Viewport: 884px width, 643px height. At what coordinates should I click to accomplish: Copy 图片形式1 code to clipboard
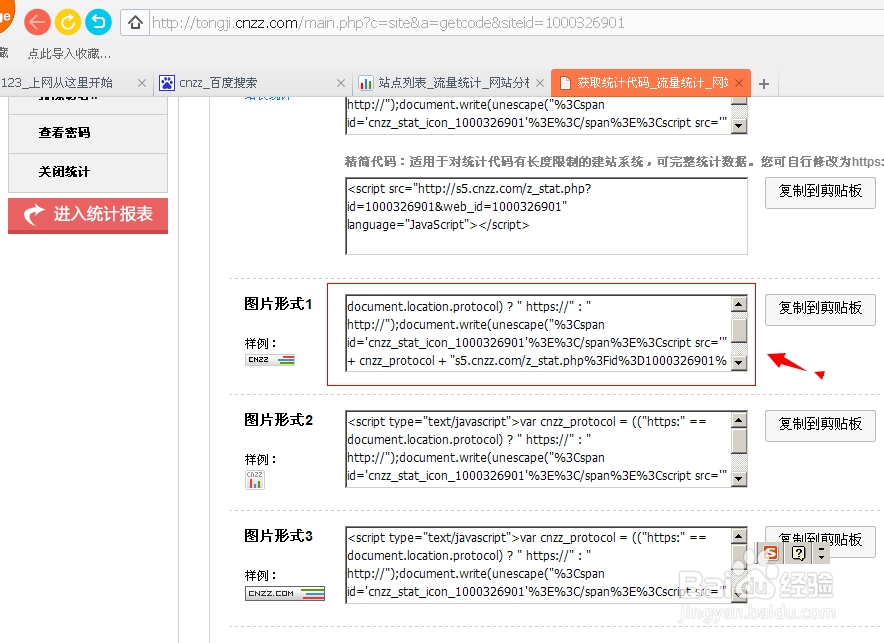coord(820,309)
